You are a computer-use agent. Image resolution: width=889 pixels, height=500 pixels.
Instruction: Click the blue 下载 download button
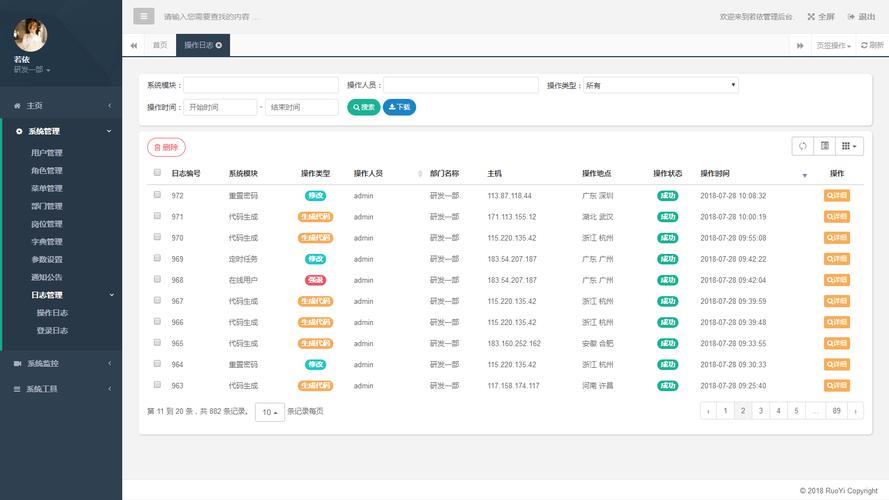pyautogui.click(x=399, y=107)
